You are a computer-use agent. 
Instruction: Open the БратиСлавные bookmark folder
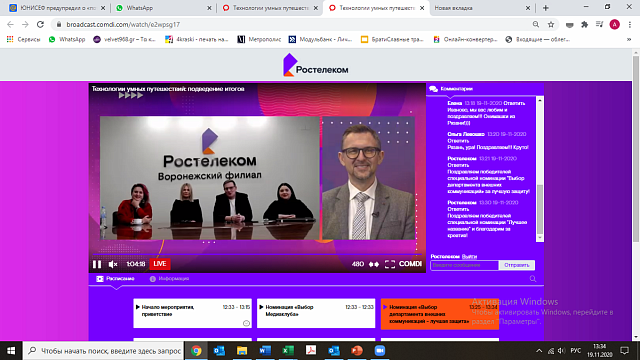pyautogui.click(x=393, y=40)
